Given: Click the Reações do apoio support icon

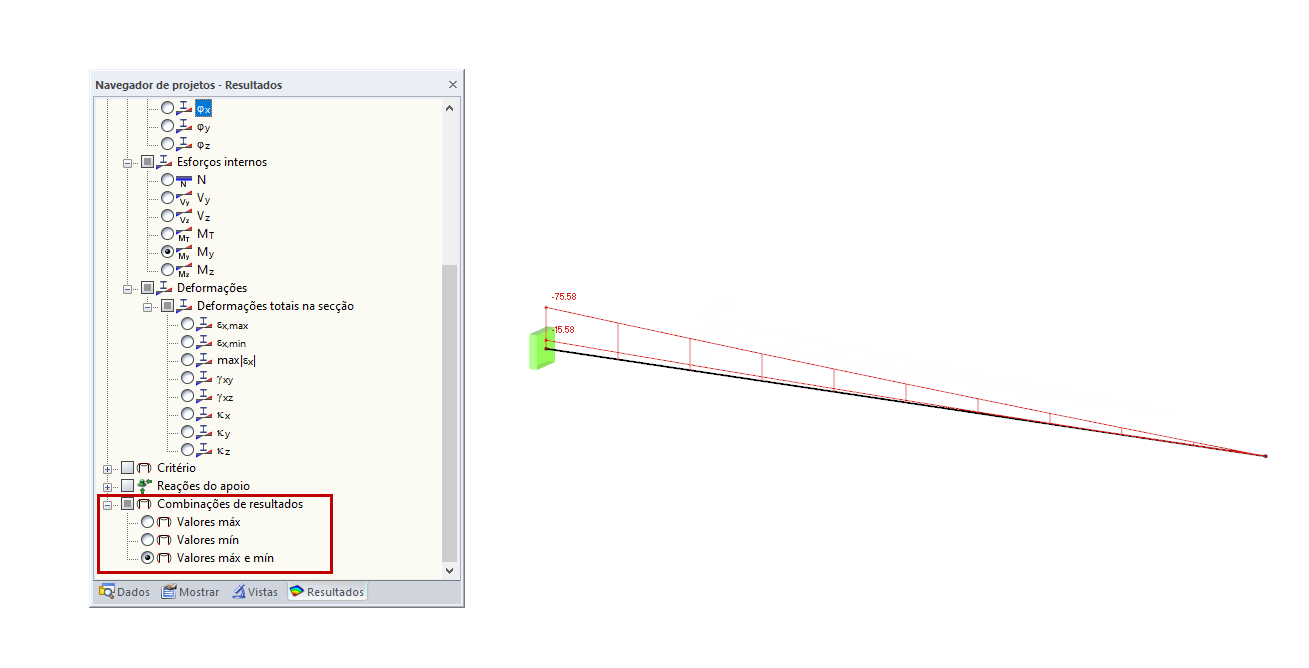Looking at the screenshot, I should (144, 486).
